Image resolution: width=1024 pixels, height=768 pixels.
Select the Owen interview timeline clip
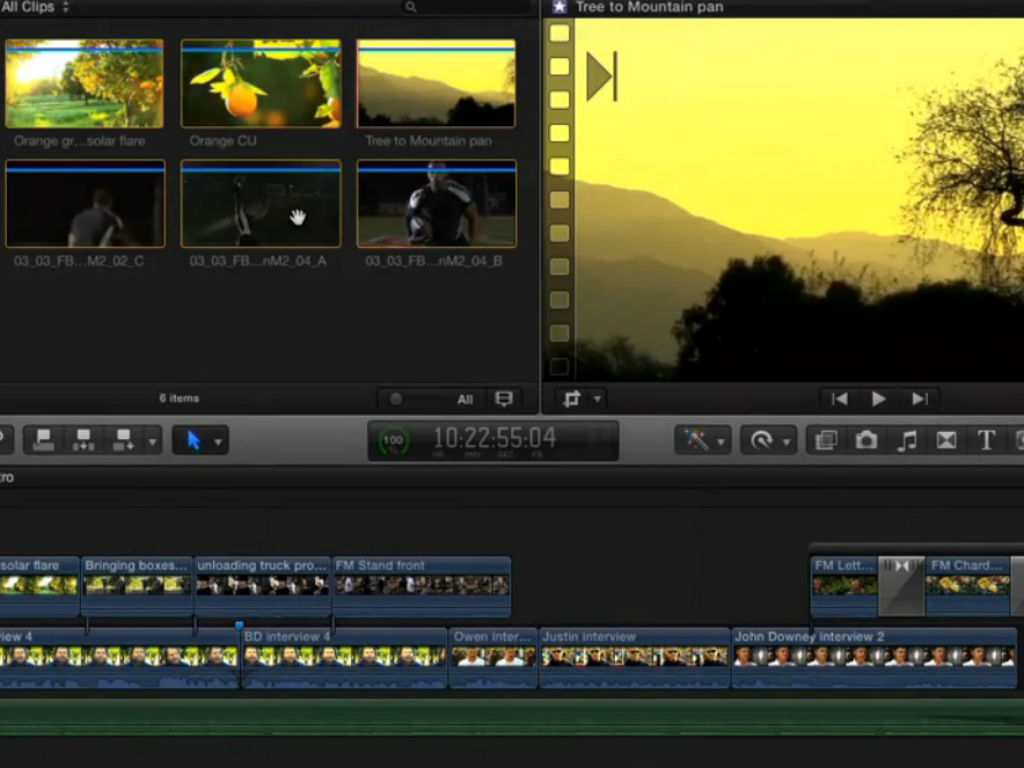pos(493,658)
